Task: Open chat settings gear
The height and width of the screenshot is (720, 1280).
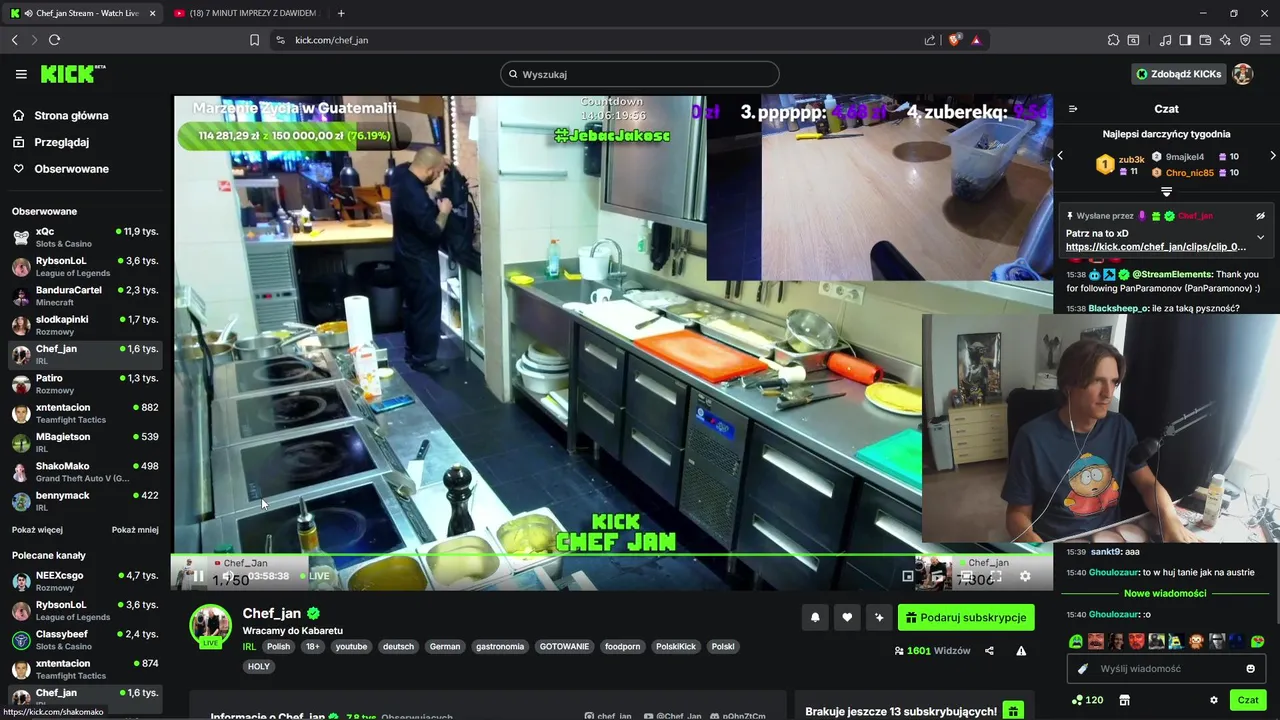Action: pos(1214,700)
